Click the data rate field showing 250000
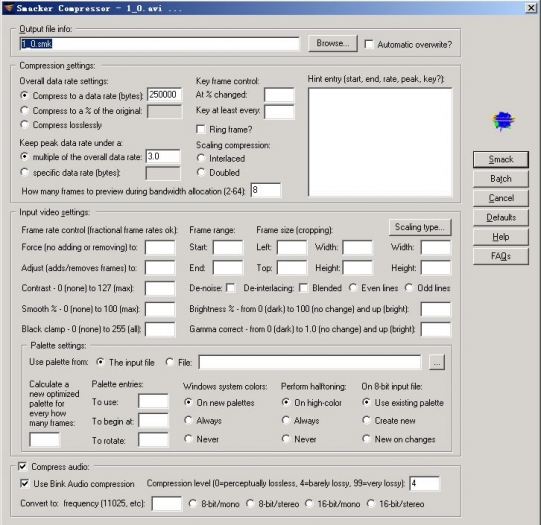 tap(165, 95)
